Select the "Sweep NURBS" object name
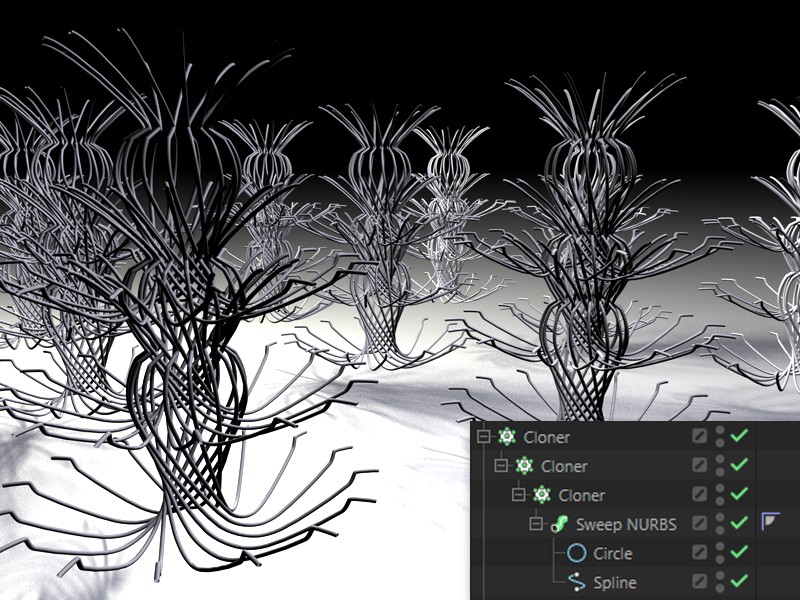Image resolution: width=800 pixels, height=600 pixels. [626, 524]
